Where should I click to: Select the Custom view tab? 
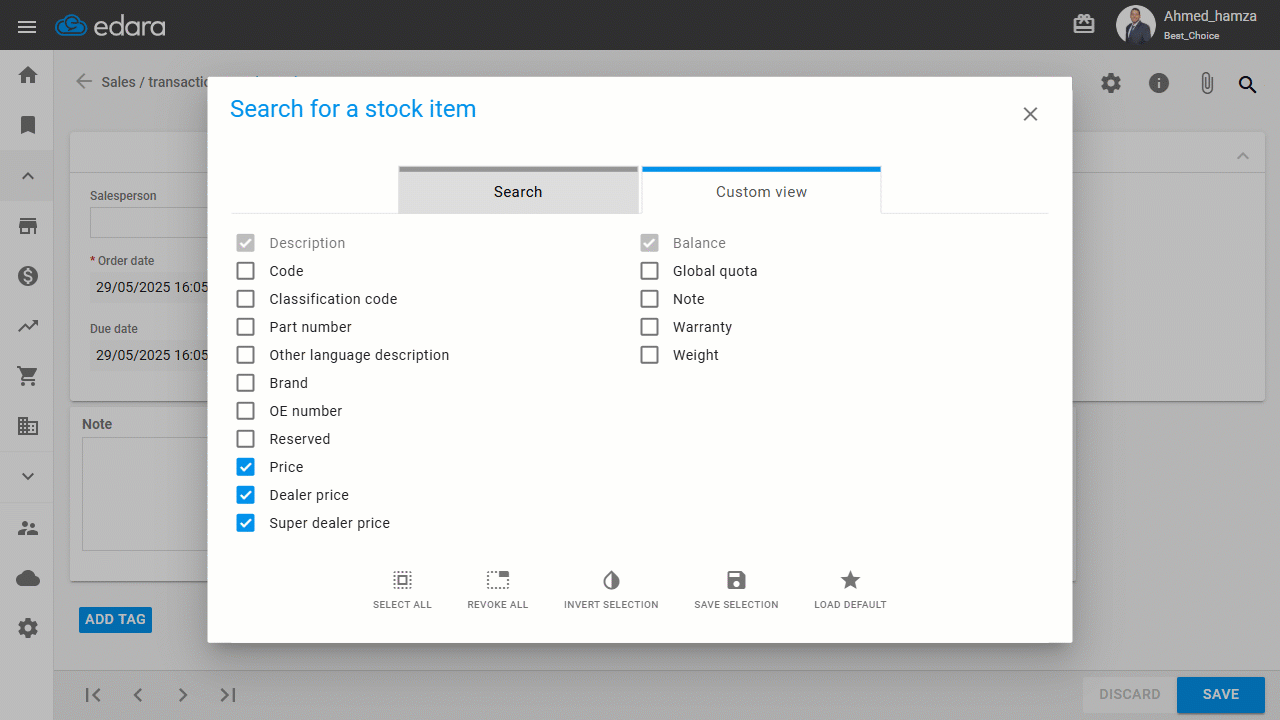pos(761,190)
